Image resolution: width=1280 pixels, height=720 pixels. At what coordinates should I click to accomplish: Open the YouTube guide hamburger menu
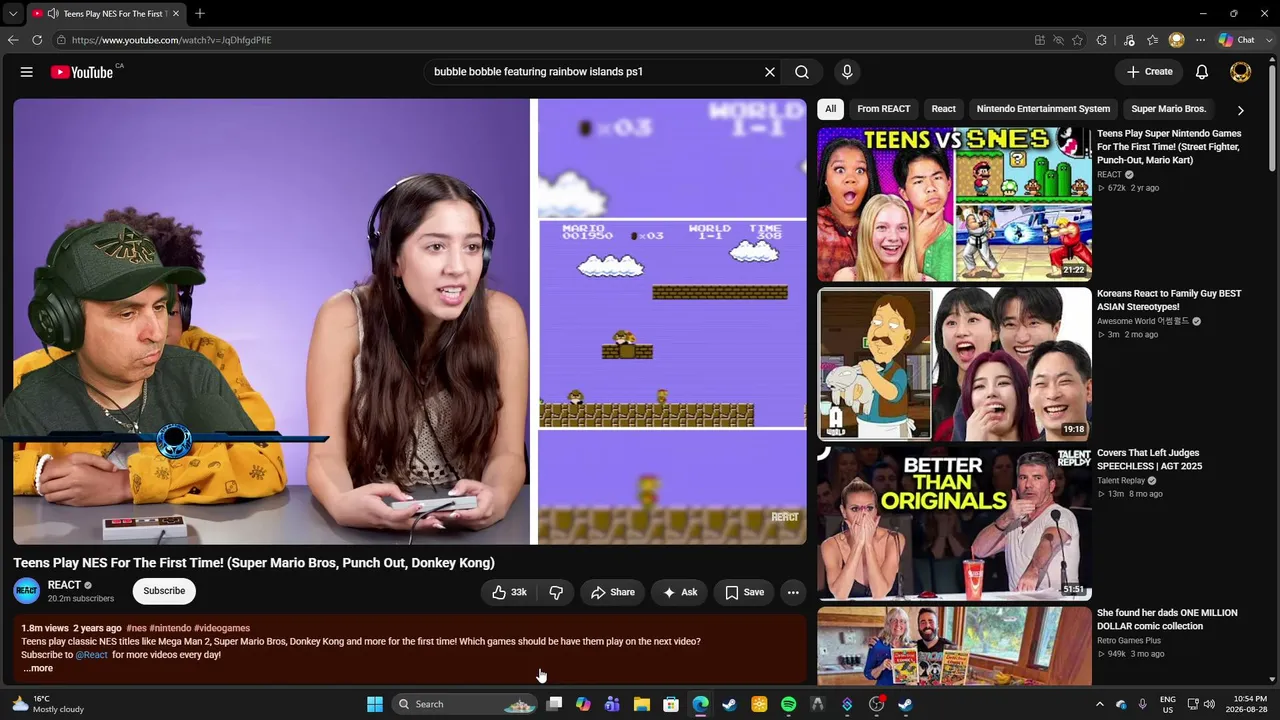click(27, 72)
